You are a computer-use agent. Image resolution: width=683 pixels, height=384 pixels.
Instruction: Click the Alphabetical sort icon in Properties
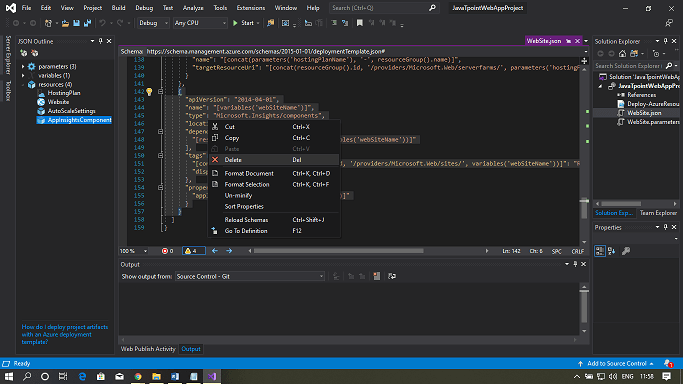[612, 251]
